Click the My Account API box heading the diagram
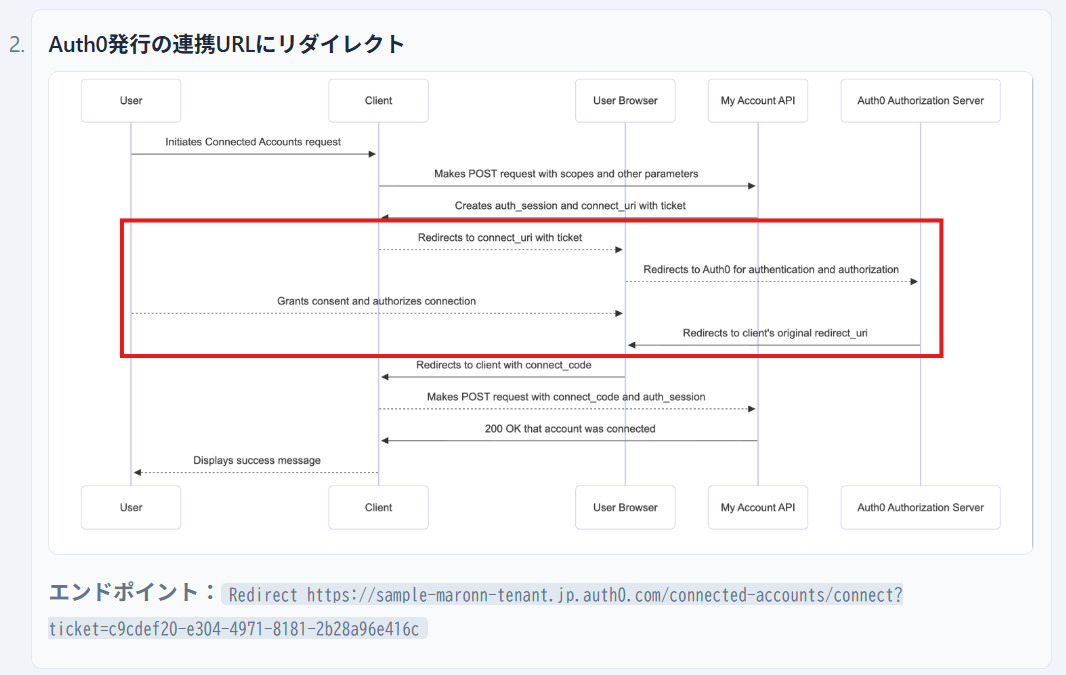Screen dimensions: 1066x675 pos(757,101)
